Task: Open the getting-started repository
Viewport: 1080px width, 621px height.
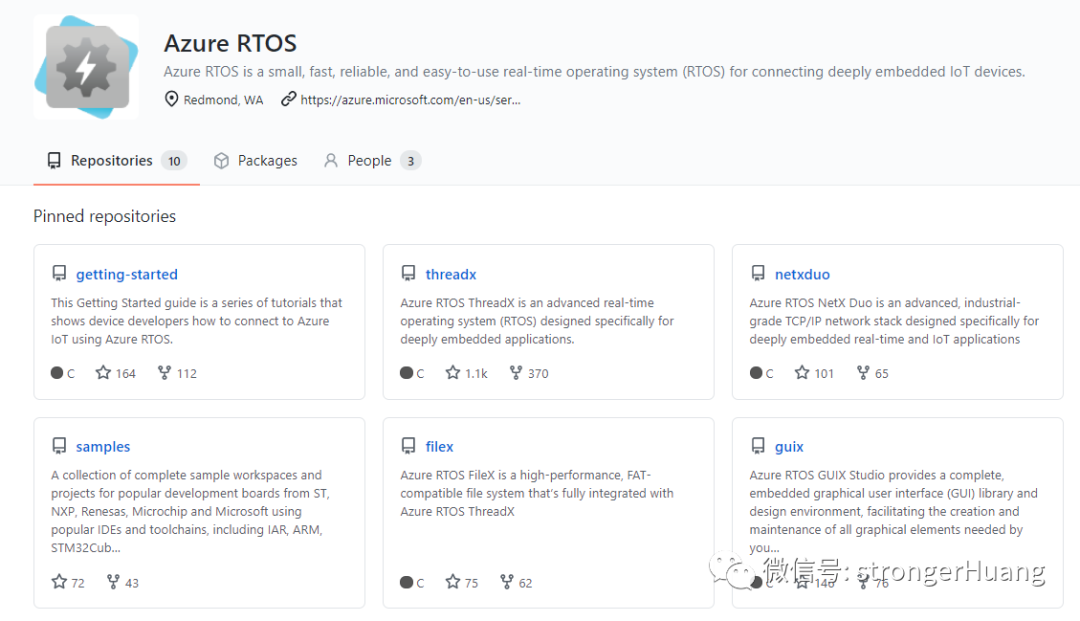Action: (126, 273)
